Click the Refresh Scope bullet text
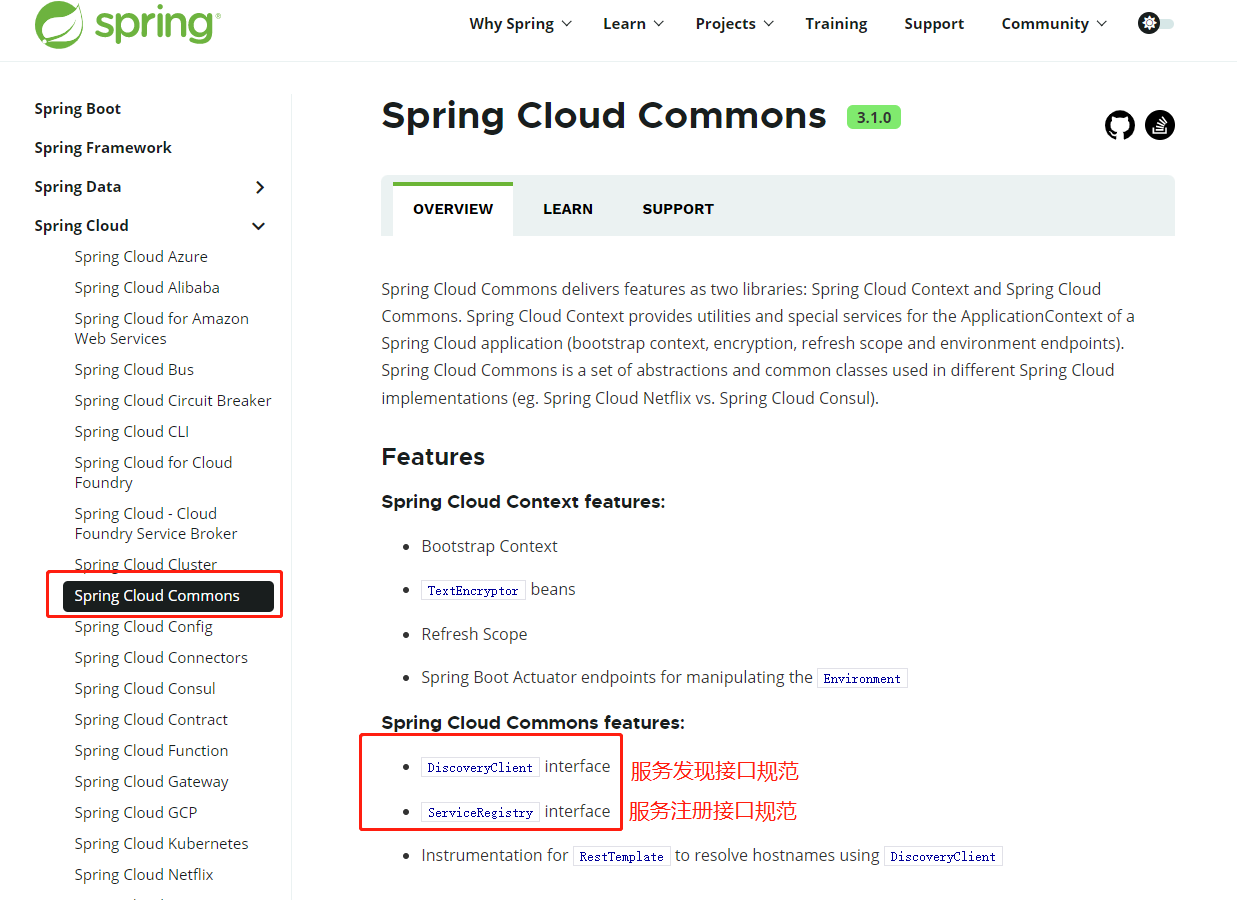The height and width of the screenshot is (900, 1237). (474, 635)
